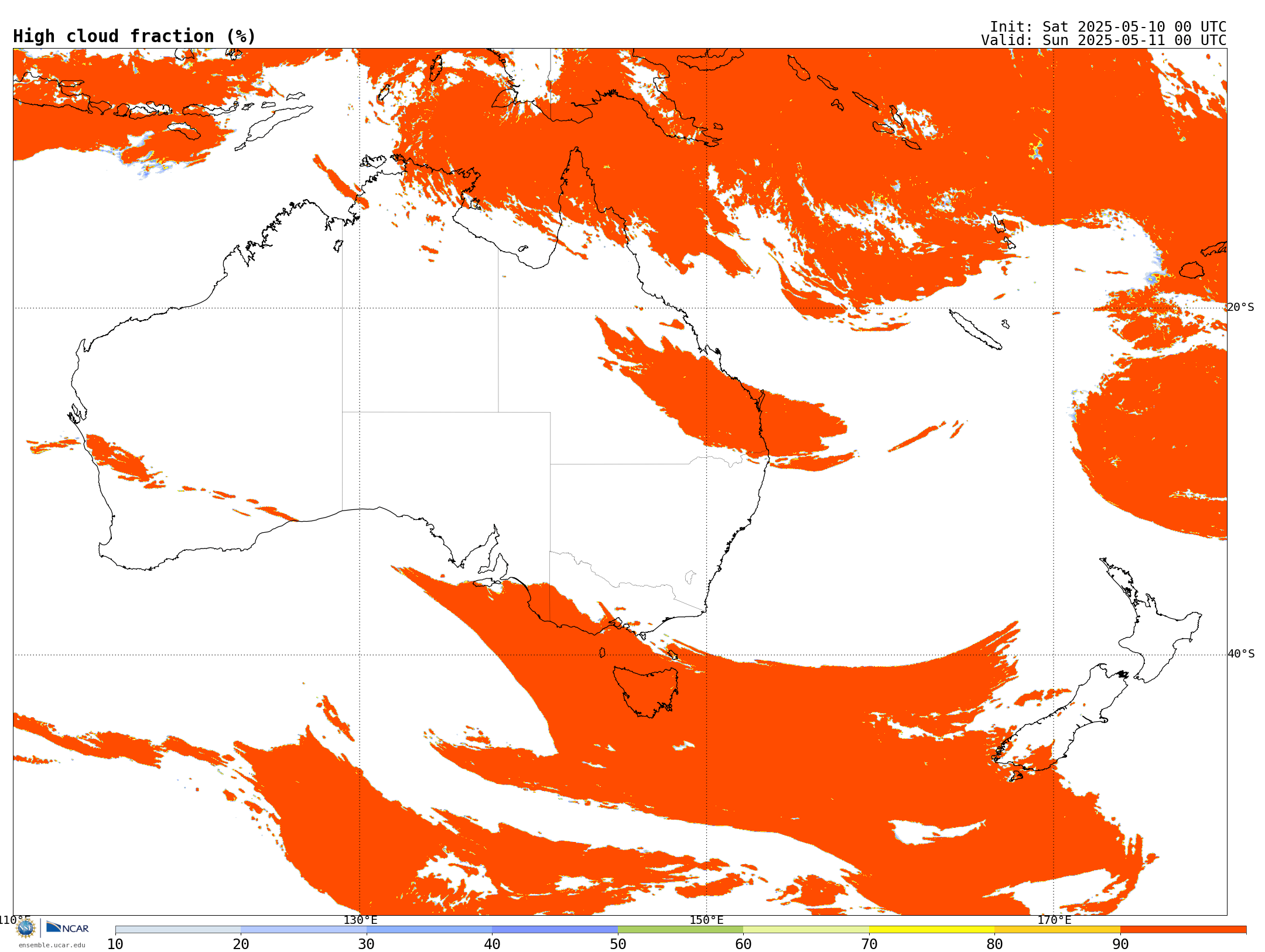Viewport: 1265px width, 952px height.
Task: Click the colorbar tick label '40'
Action: click(492, 944)
